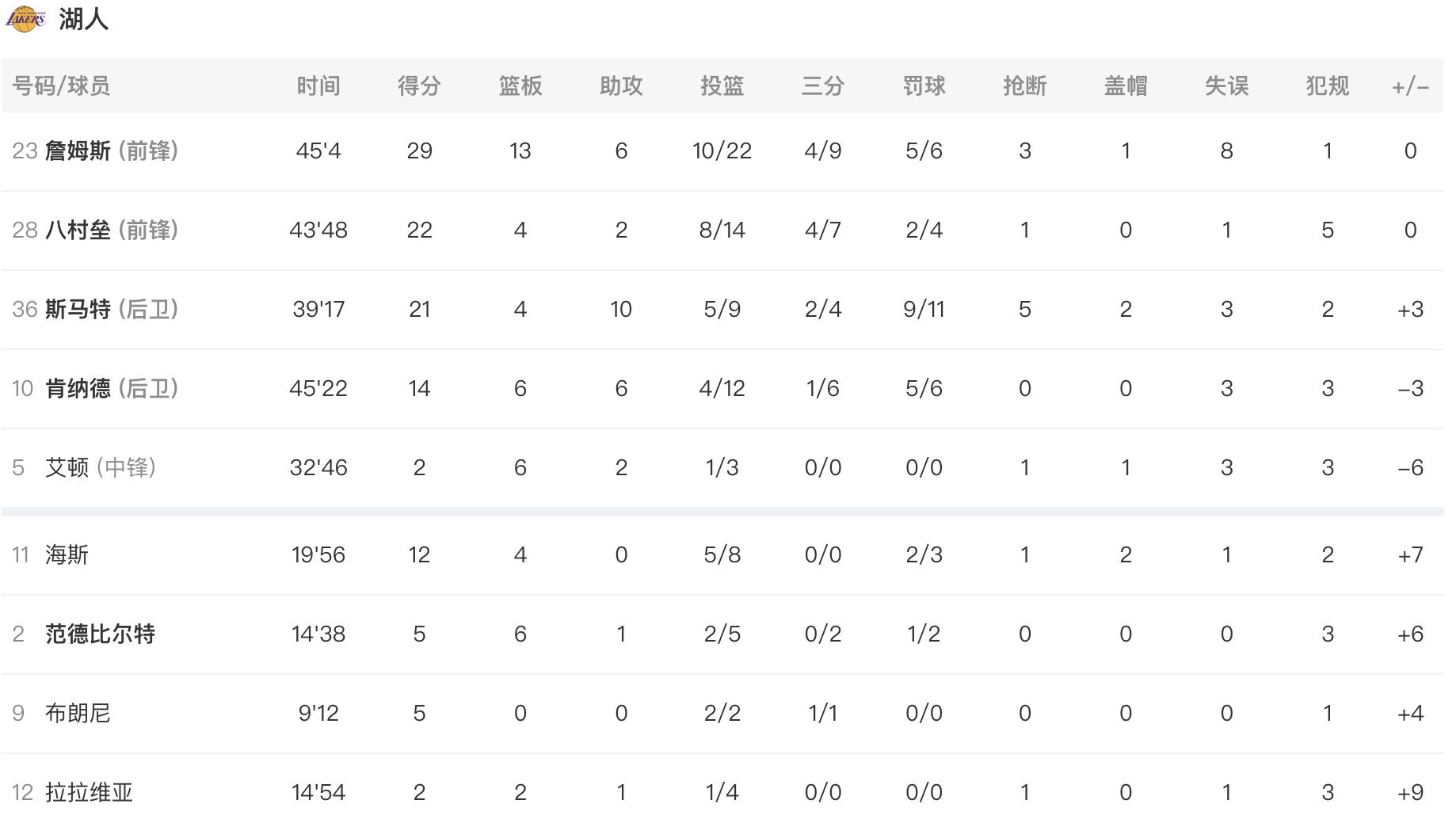This screenshot has width=1456, height=819.
Task: Click the +/− column header
Action: pyautogui.click(x=1410, y=86)
